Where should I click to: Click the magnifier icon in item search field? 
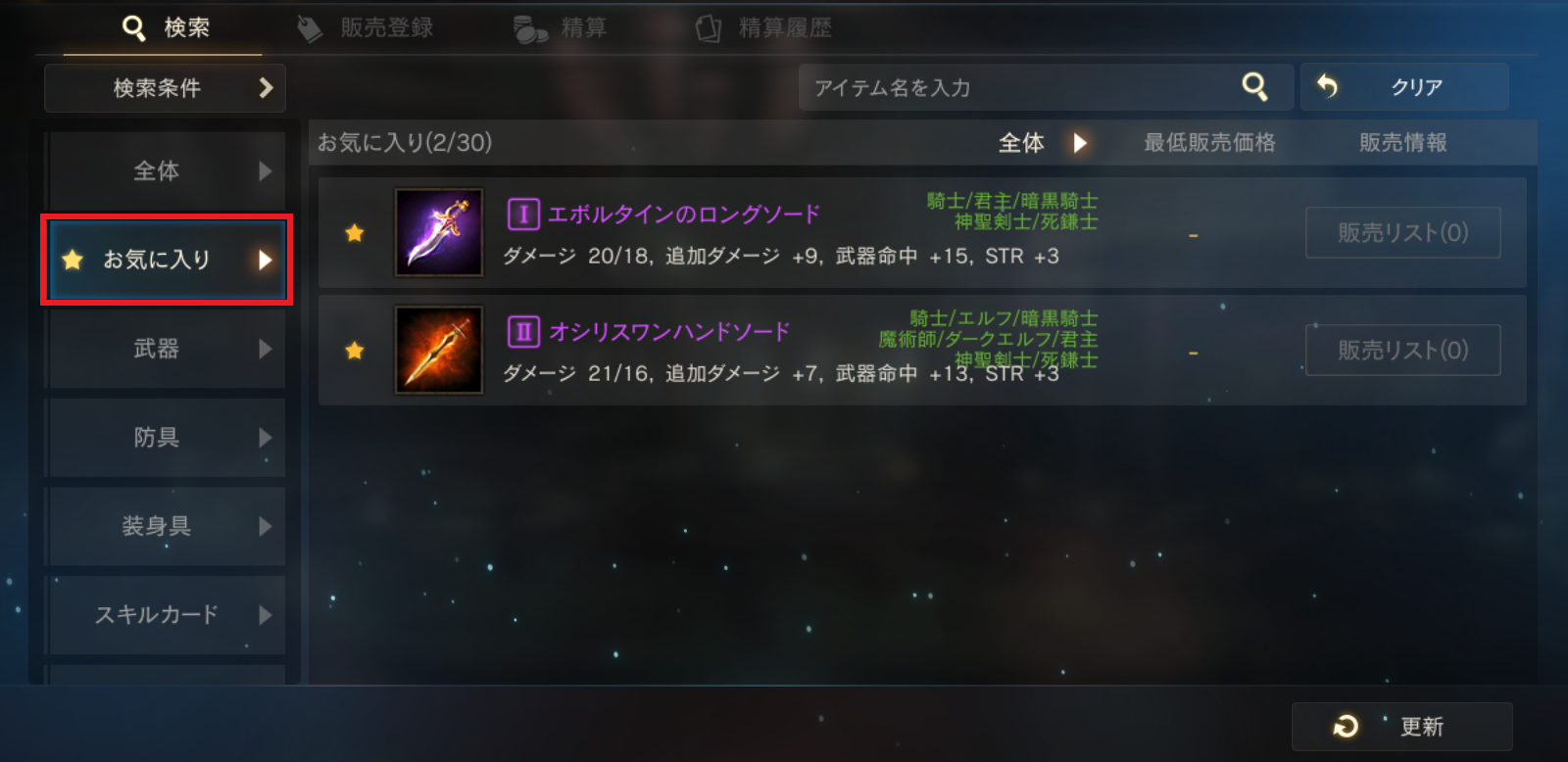(1254, 87)
